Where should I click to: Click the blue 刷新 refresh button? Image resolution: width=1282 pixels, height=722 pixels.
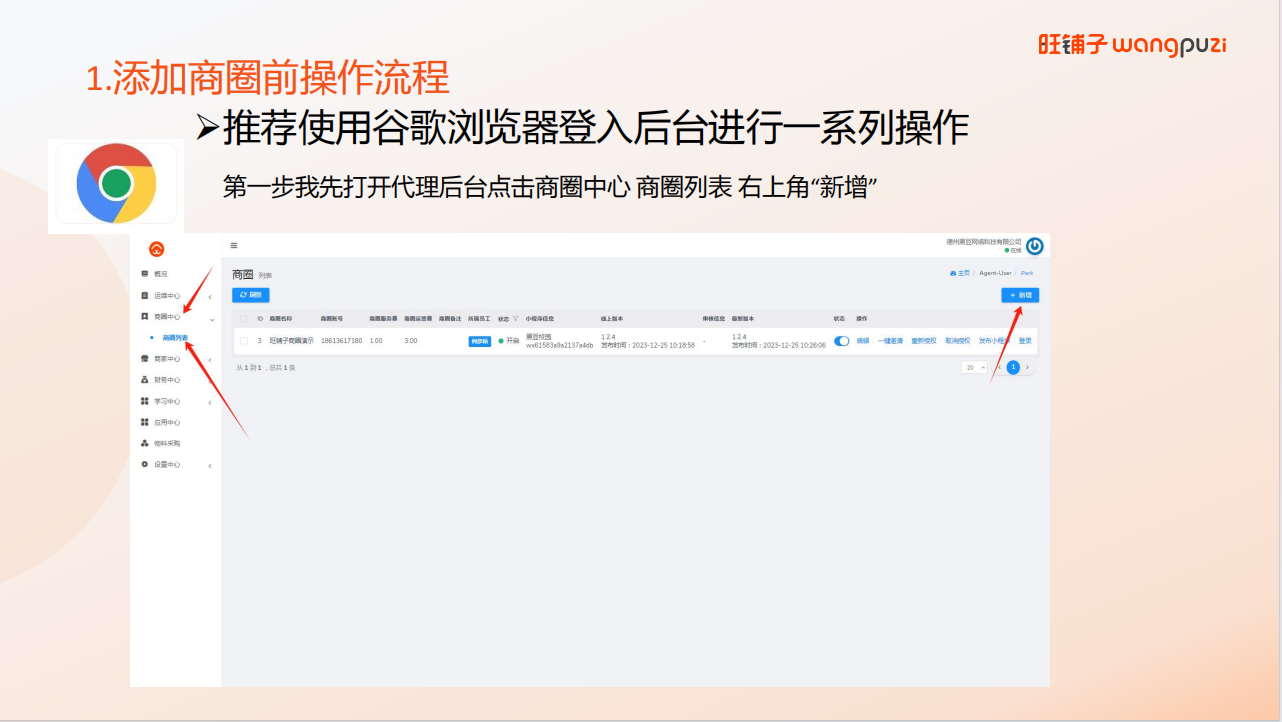(251, 295)
